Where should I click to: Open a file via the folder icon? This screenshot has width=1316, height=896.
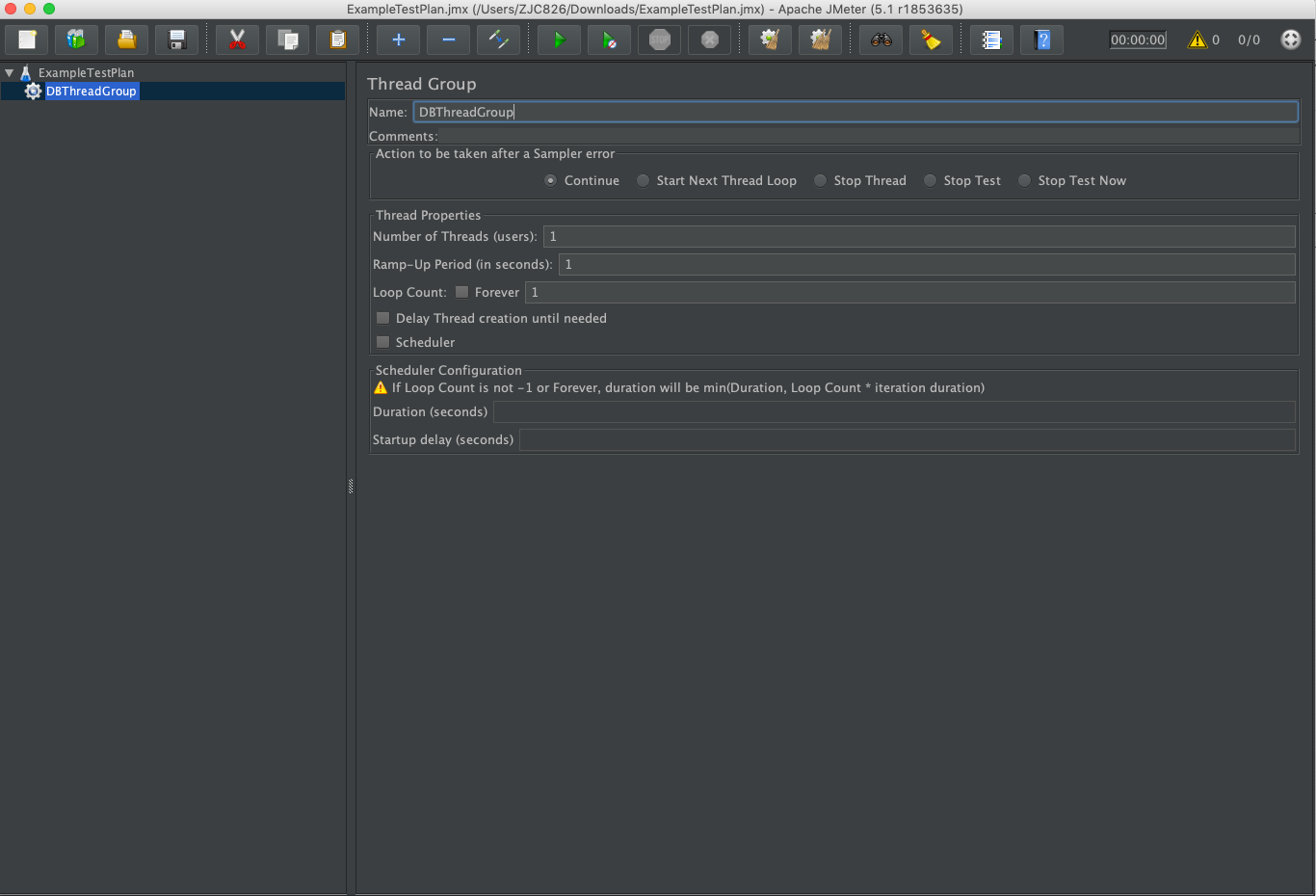click(x=126, y=40)
